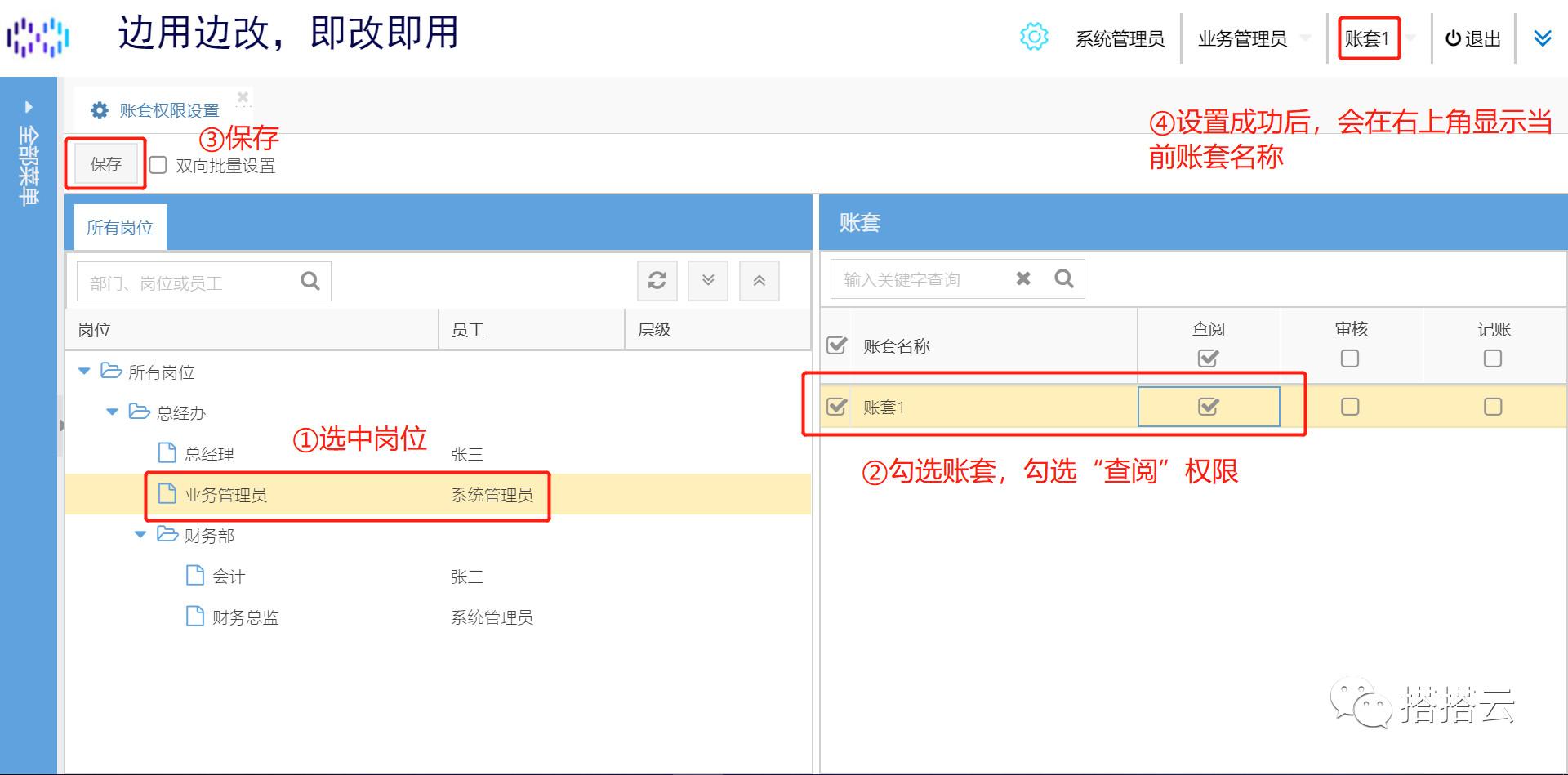The width and height of the screenshot is (1568, 775).
Task: Select the 总经理 row in tree
Action: click(x=438, y=453)
